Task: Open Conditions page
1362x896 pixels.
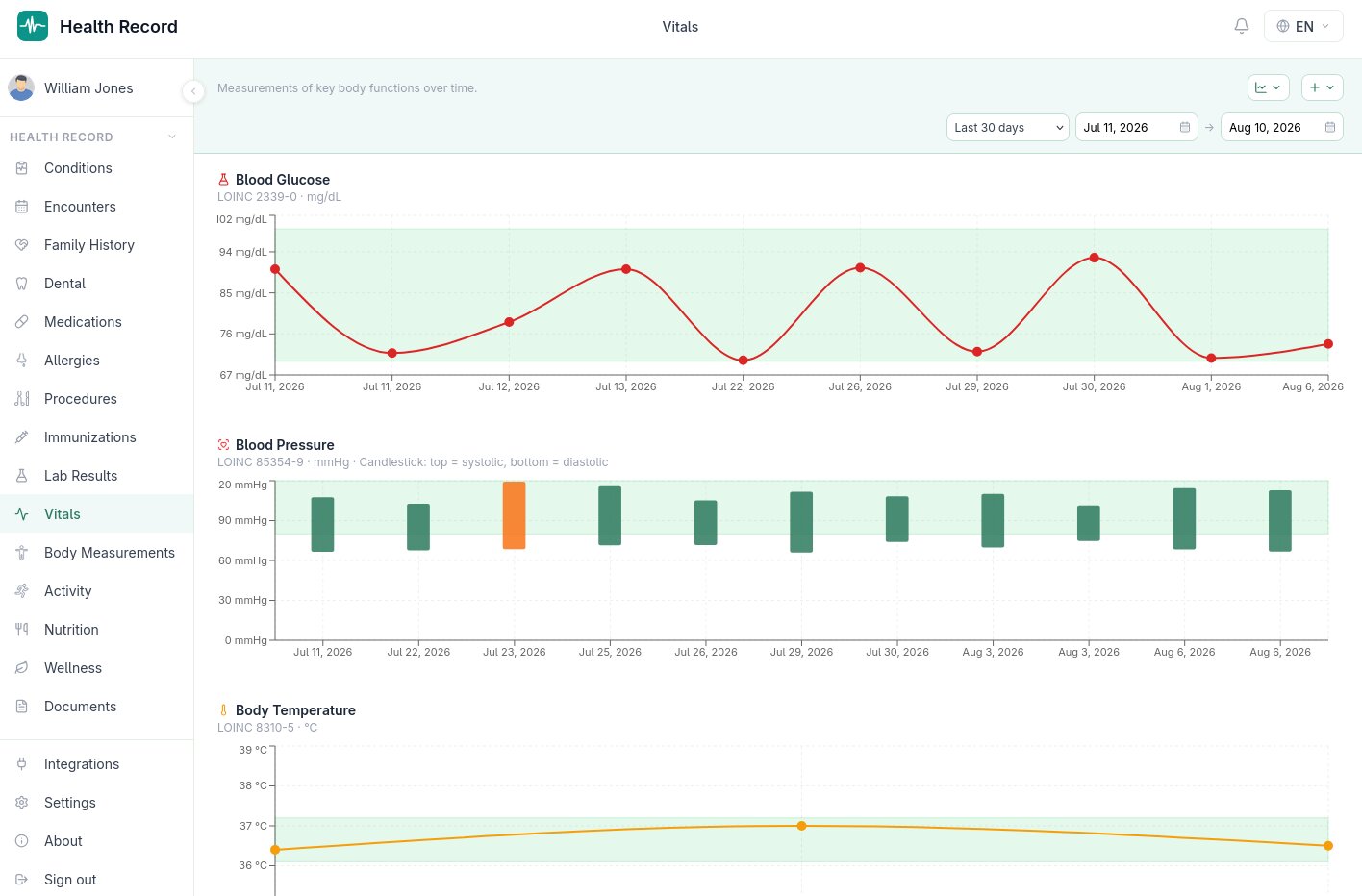Action: pos(96,168)
